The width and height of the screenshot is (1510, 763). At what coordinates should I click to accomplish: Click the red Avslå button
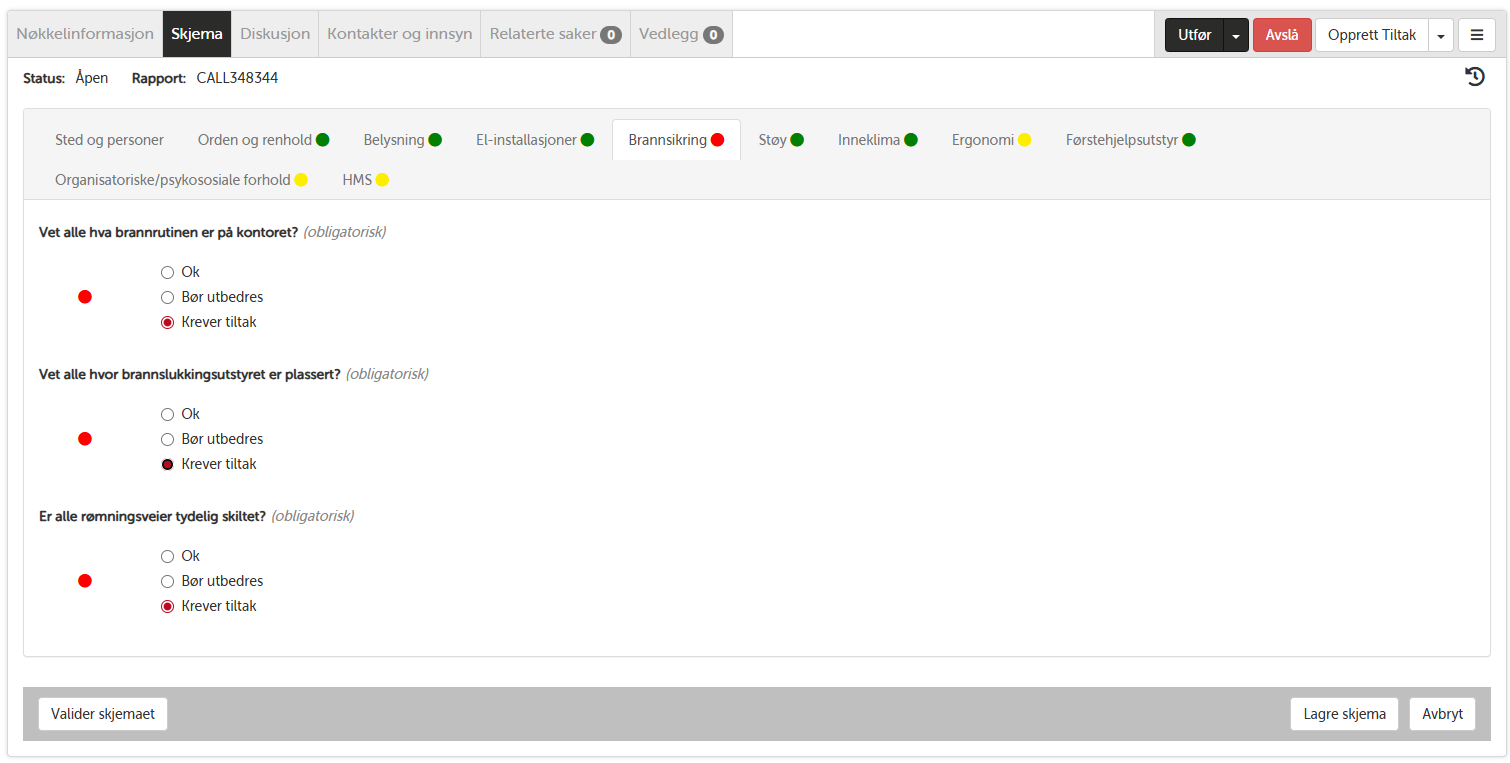pos(1281,35)
